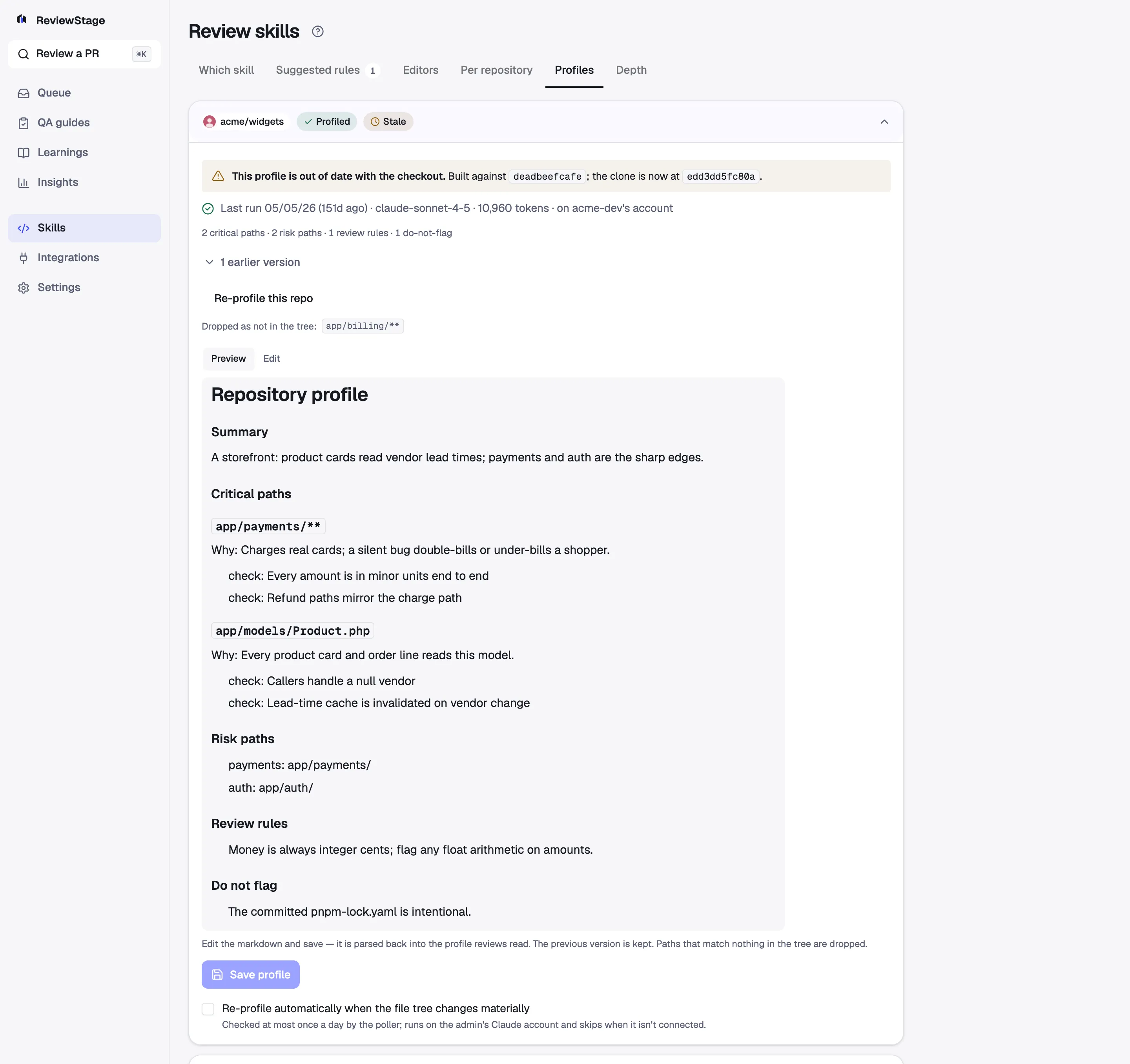Click the Skills code brackets icon
This screenshot has width=1130, height=1064.
pos(23,228)
